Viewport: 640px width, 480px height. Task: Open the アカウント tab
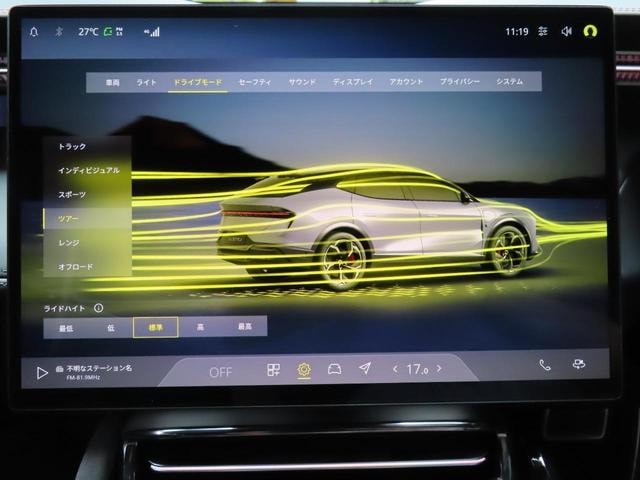[x=406, y=82]
